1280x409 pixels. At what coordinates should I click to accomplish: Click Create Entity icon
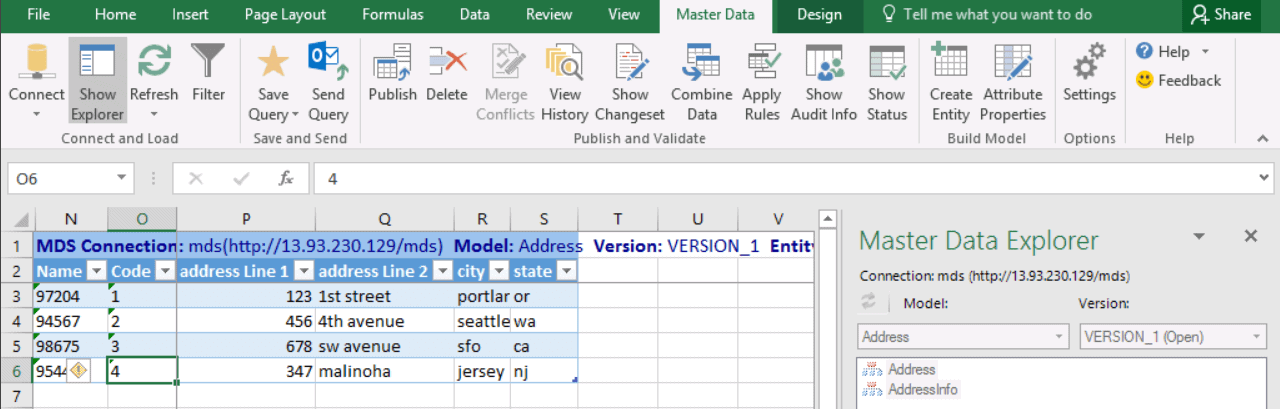950,62
